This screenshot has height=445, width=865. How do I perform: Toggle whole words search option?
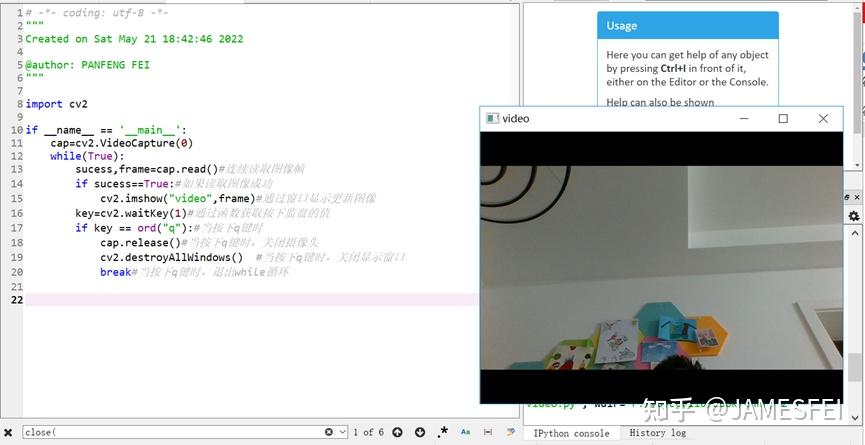488,432
